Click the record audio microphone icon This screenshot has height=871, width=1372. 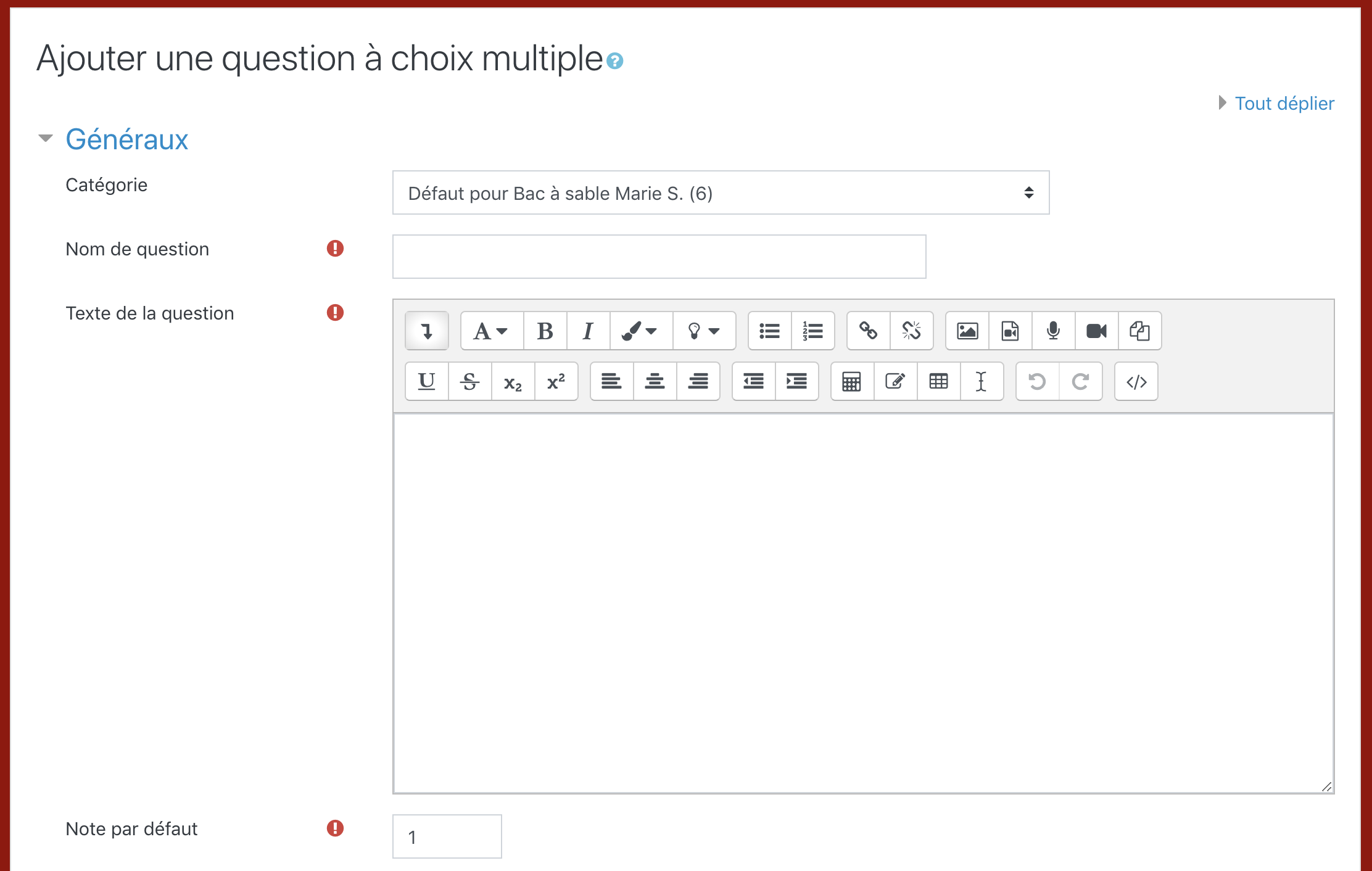click(x=1053, y=331)
